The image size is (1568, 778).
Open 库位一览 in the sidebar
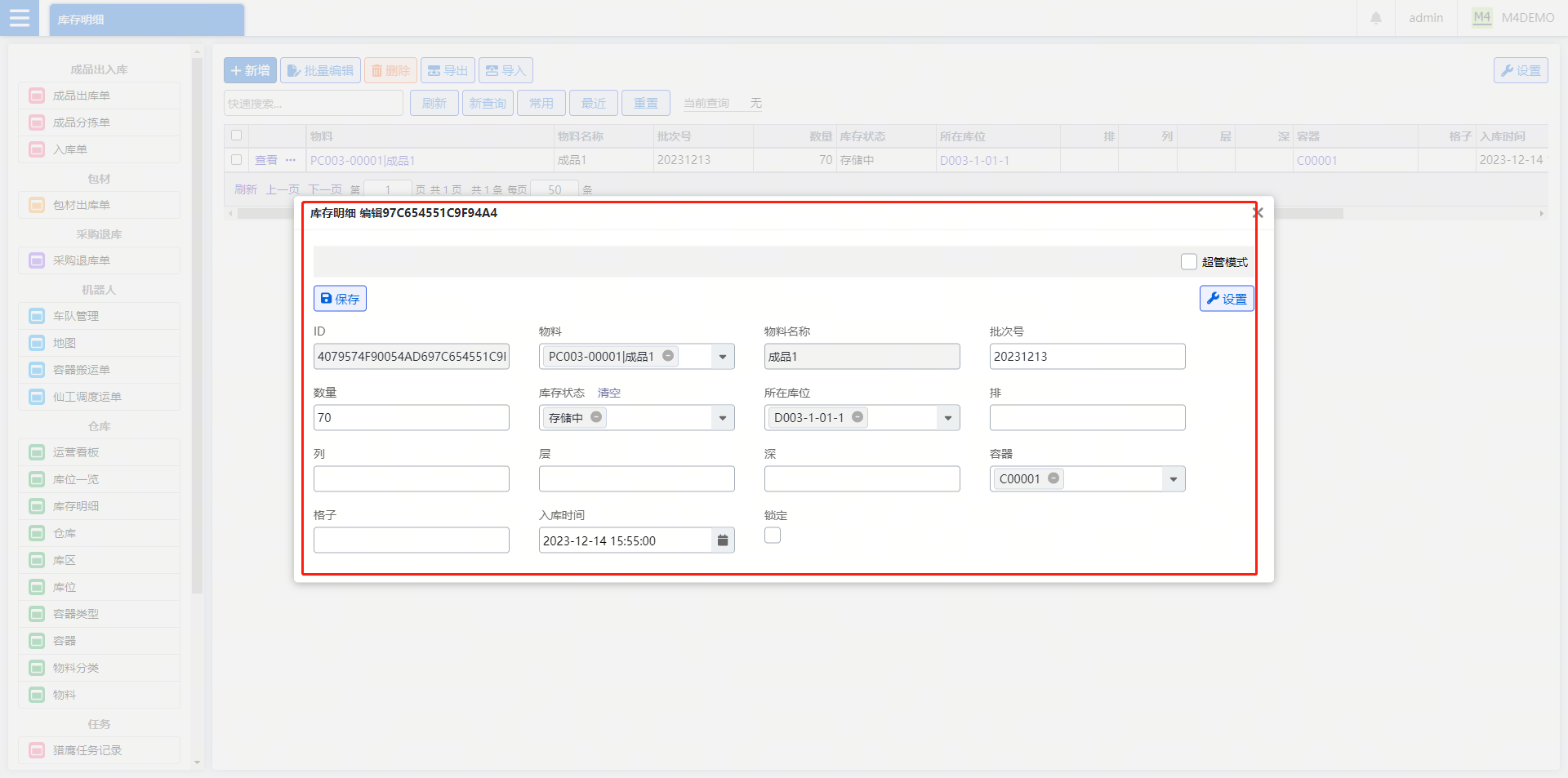point(99,479)
